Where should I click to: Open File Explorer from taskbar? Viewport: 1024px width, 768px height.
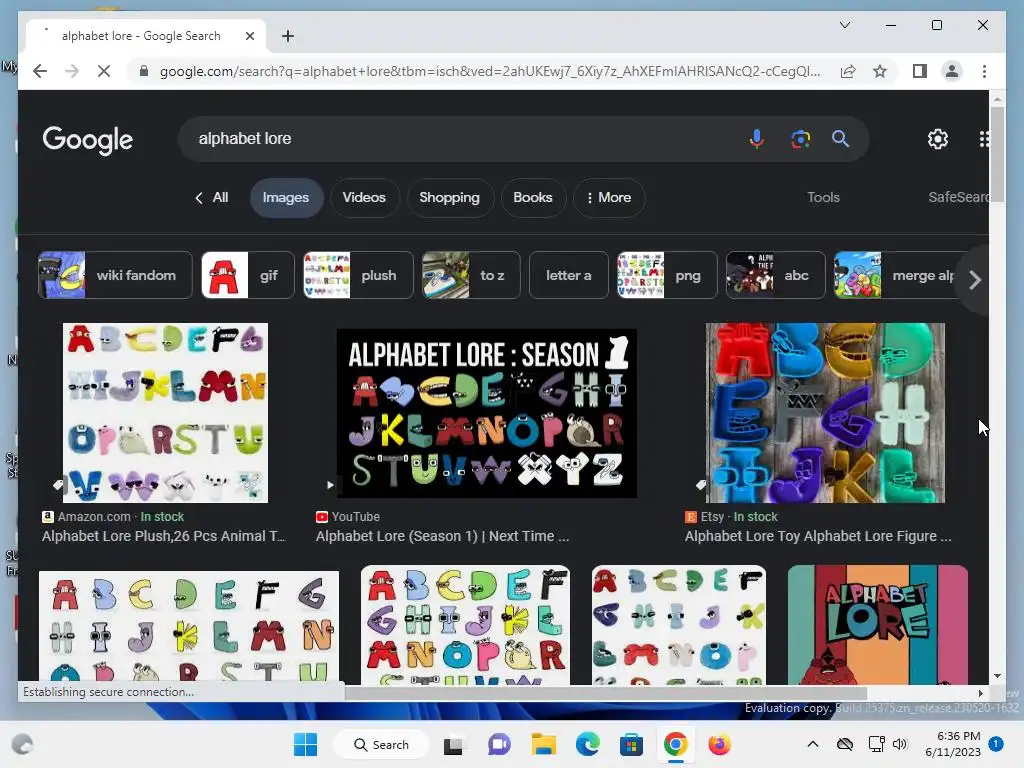(543, 744)
